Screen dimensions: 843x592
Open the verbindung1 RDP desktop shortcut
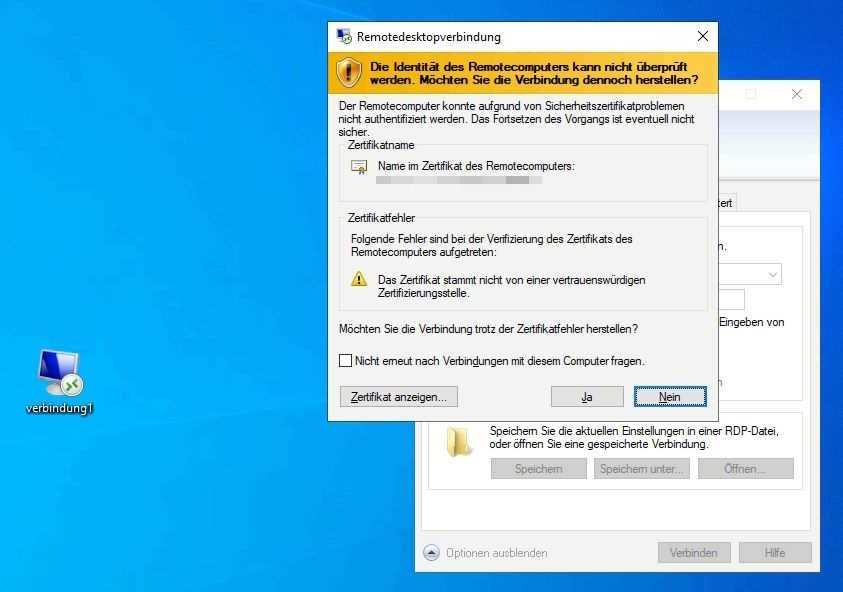[60, 374]
